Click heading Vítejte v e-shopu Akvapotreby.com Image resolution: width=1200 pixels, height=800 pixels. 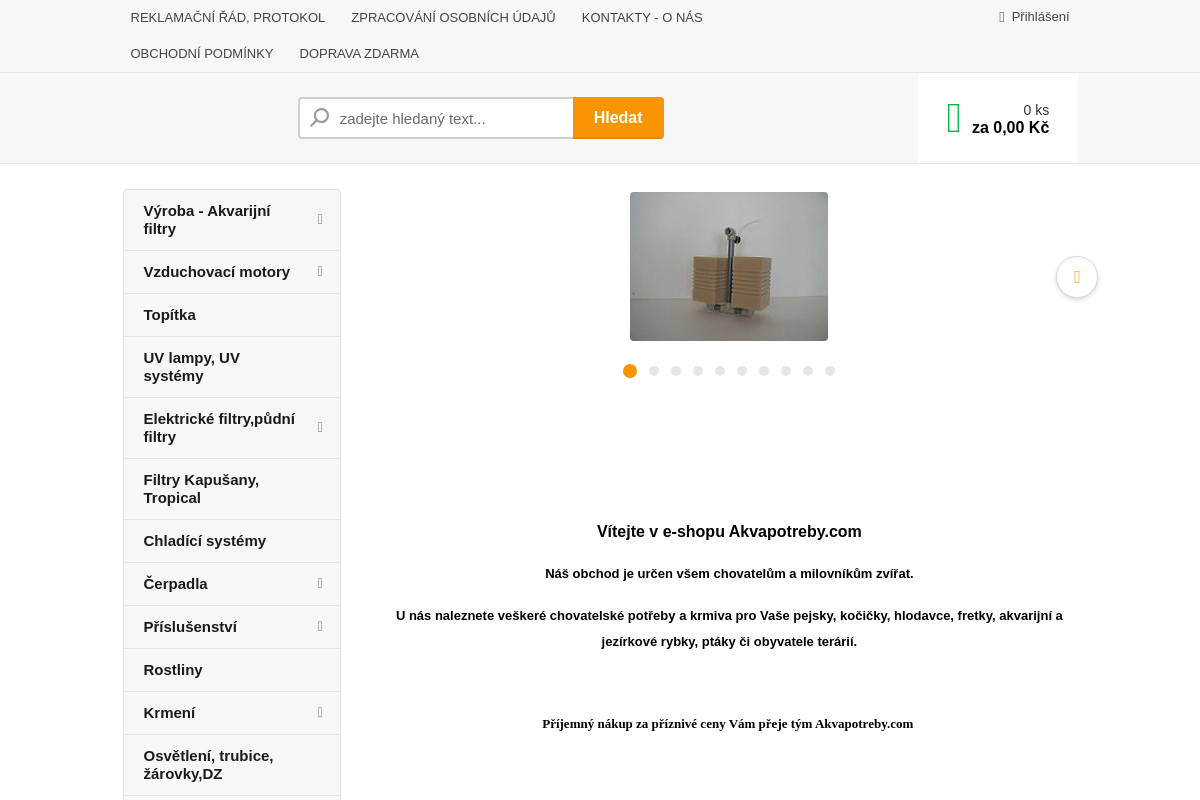point(729,532)
